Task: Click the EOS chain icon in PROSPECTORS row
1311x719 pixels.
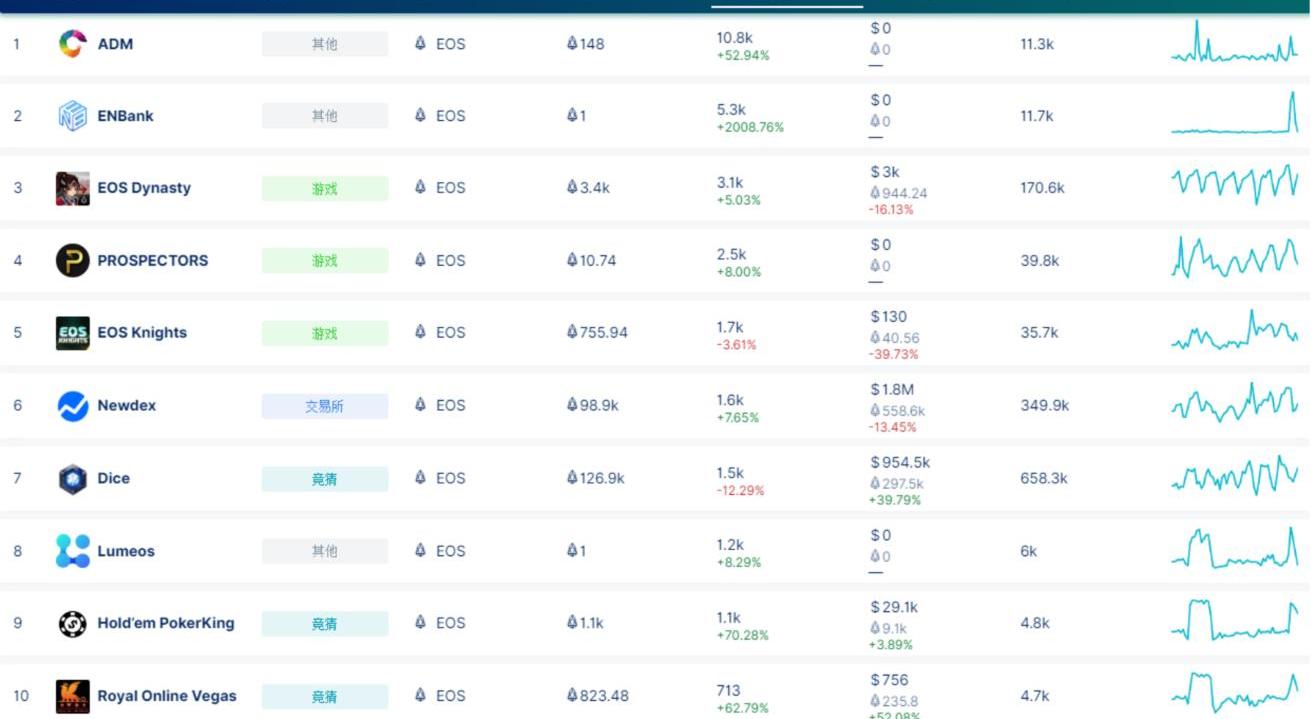Action: [x=420, y=260]
